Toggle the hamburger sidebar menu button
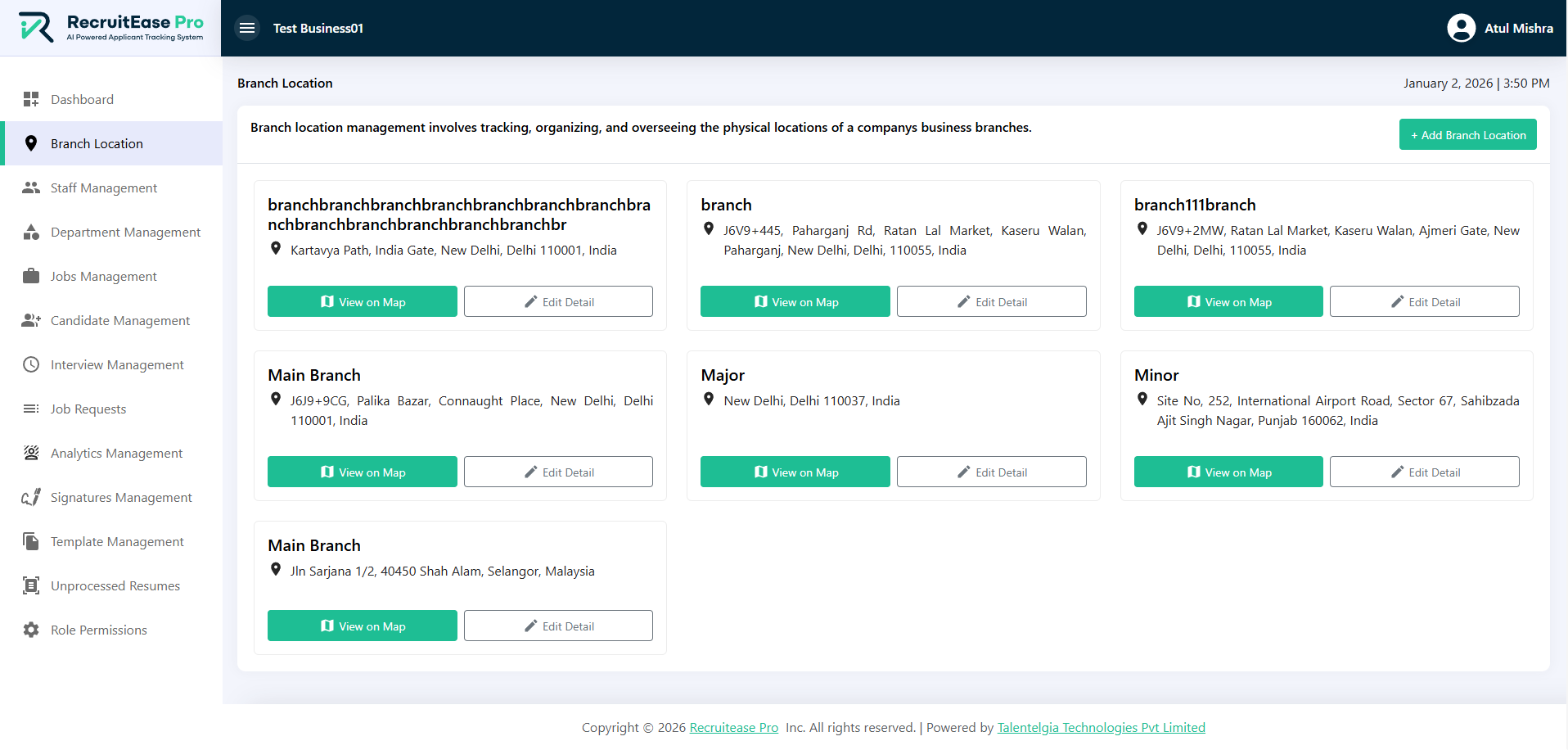The image size is (1568, 750). (247, 28)
